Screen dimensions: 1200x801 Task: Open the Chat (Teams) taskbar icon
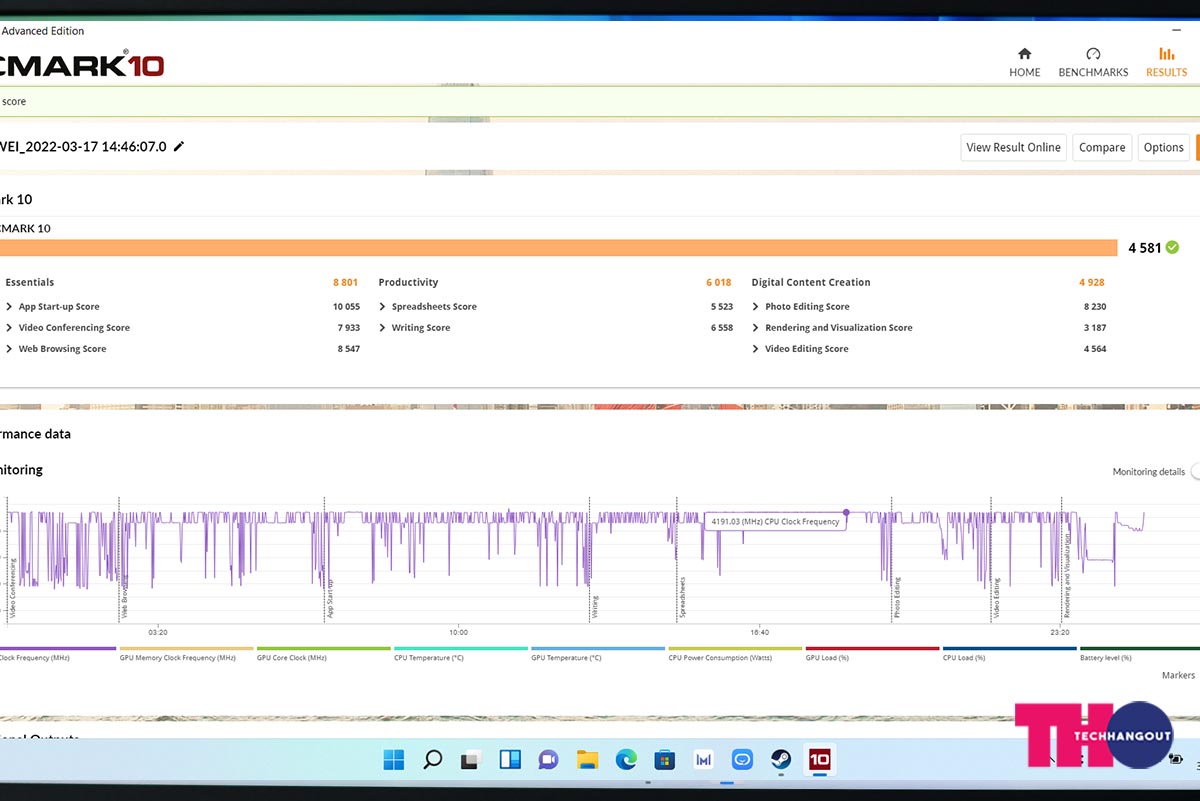point(548,760)
